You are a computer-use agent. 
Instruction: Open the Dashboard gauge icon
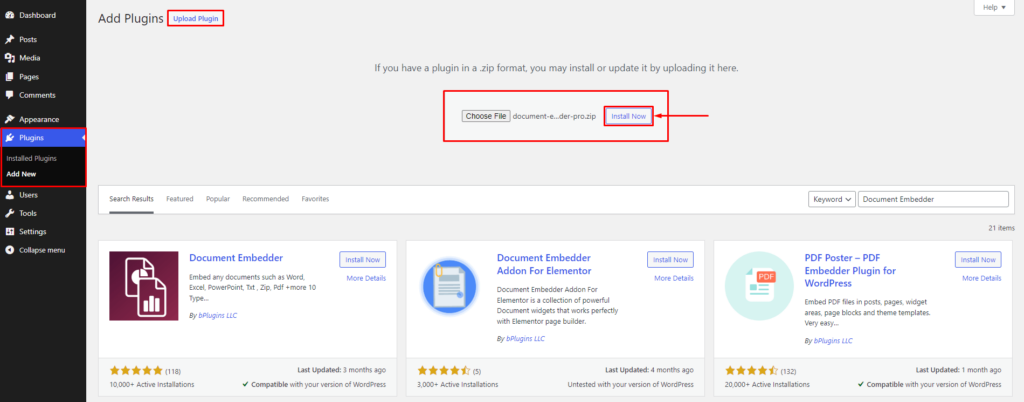(x=10, y=15)
